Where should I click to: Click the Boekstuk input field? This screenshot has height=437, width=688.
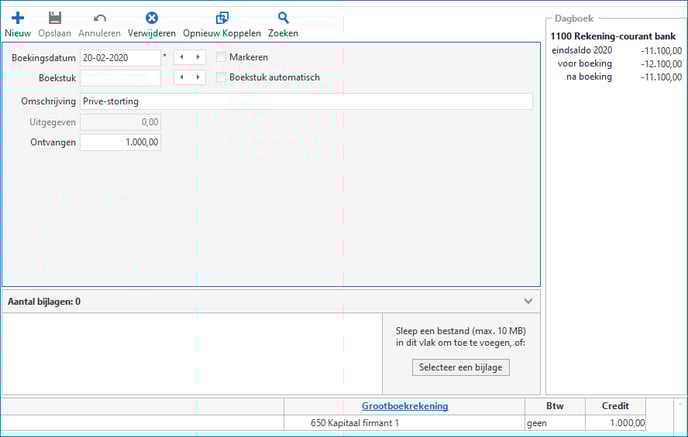coord(120,78)
